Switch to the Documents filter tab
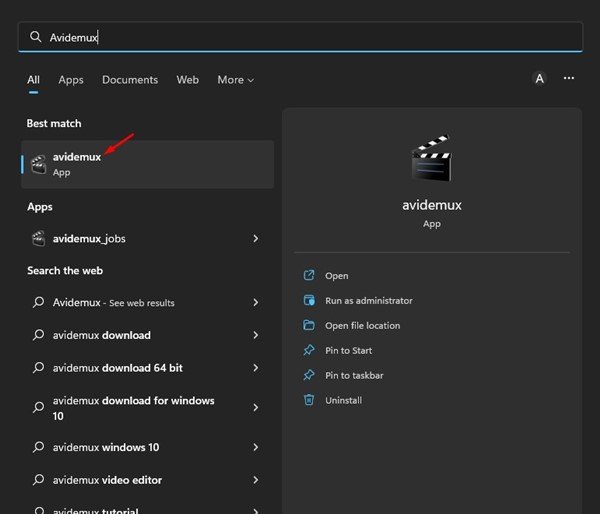Viewport: 600px width, 514px height. point(130,80)
